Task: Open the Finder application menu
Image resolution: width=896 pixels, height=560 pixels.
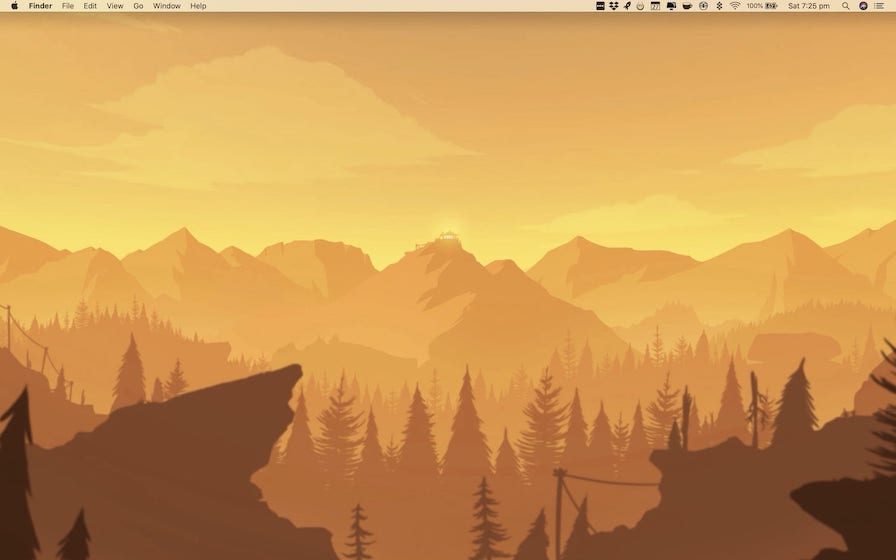Action: pos(40,6)
